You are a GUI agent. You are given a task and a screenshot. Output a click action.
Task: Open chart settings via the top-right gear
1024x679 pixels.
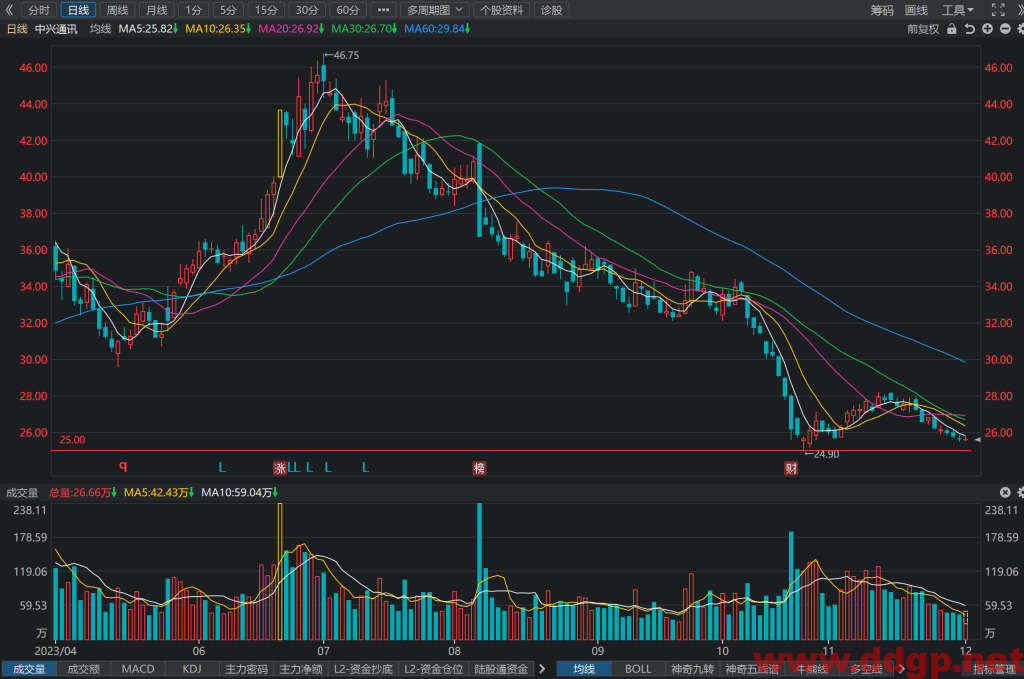[1020, 29]
